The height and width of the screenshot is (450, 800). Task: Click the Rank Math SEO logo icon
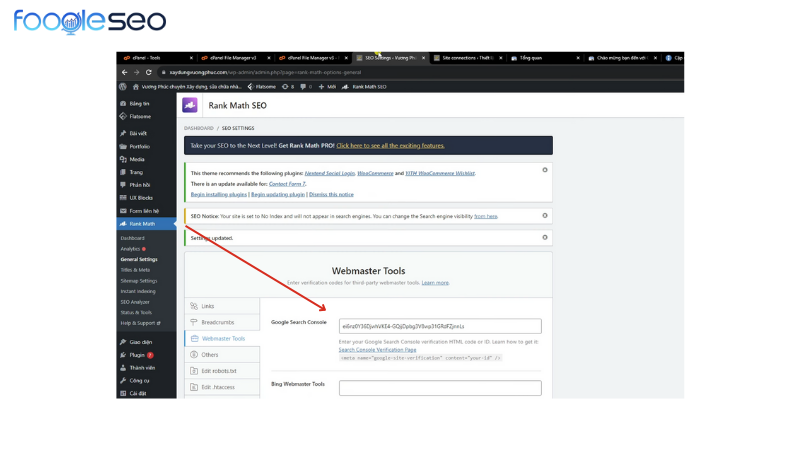[x=189, y=106]
